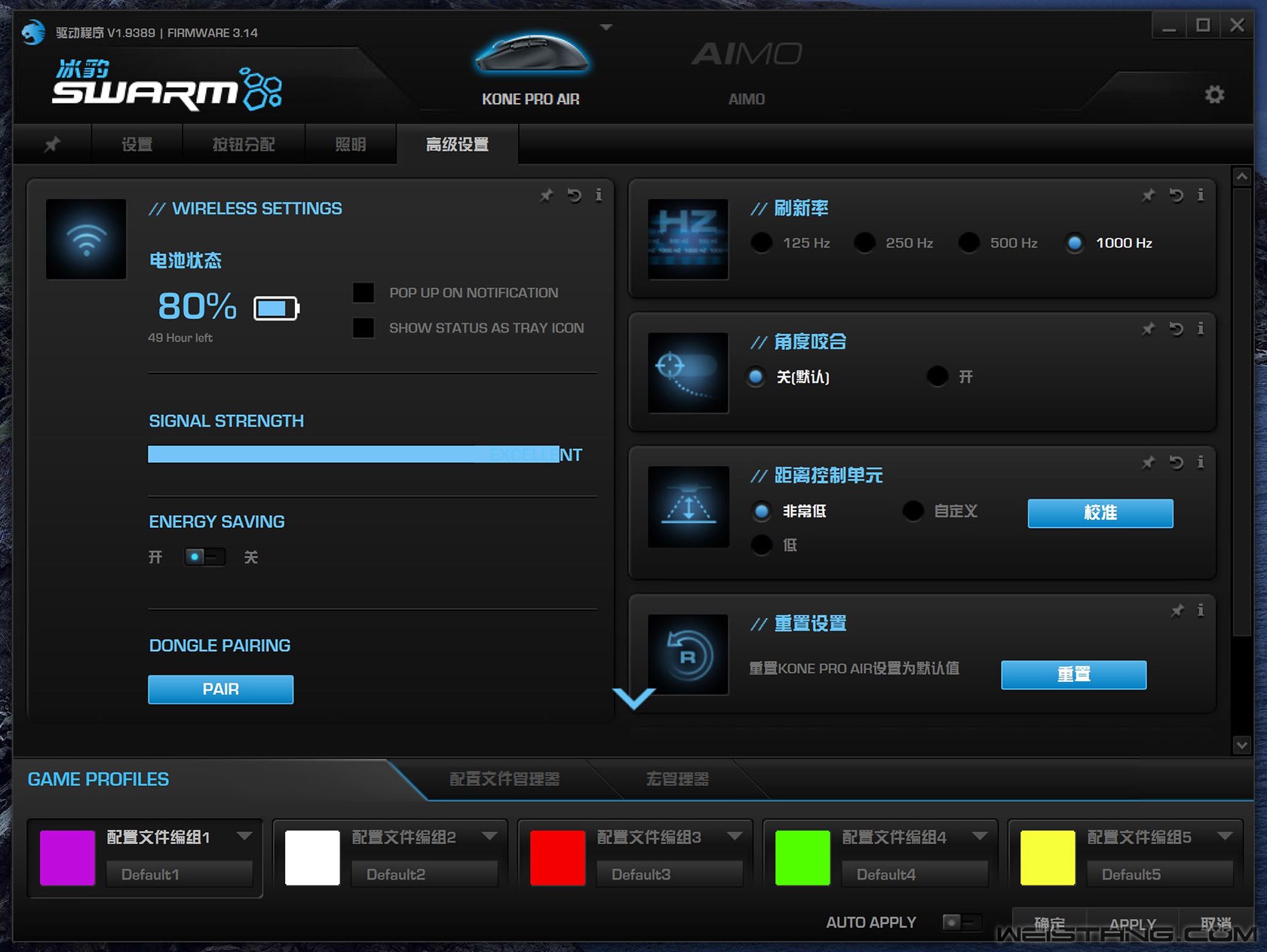Open the 照明 lighting tab

click(350, 144)
